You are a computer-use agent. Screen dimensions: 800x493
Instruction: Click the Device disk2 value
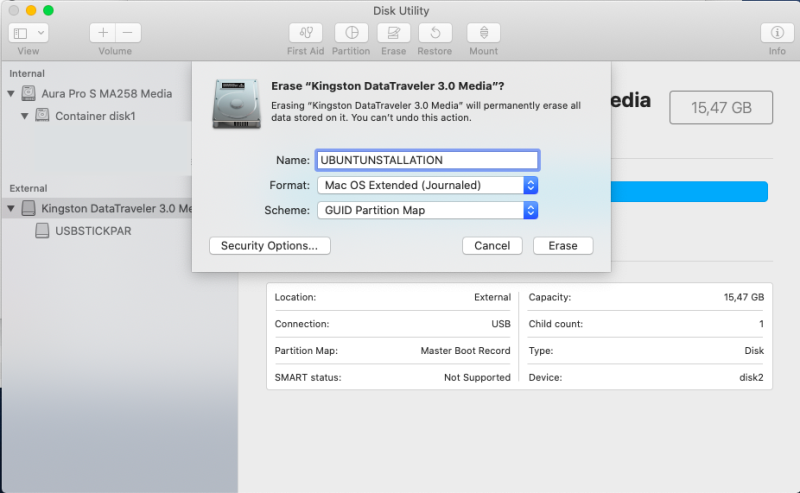pos(752,377)
